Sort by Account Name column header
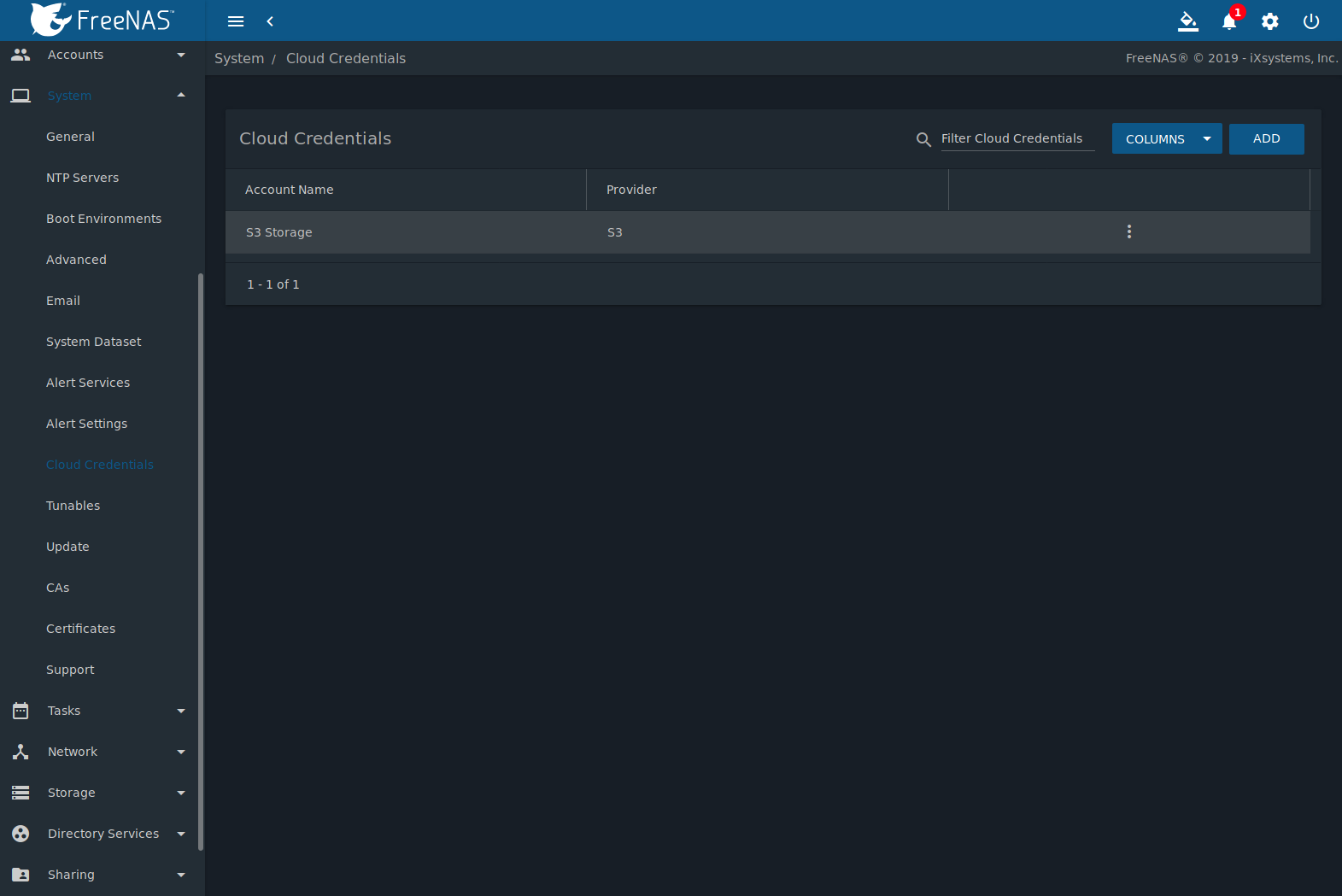 pos(290,190)
